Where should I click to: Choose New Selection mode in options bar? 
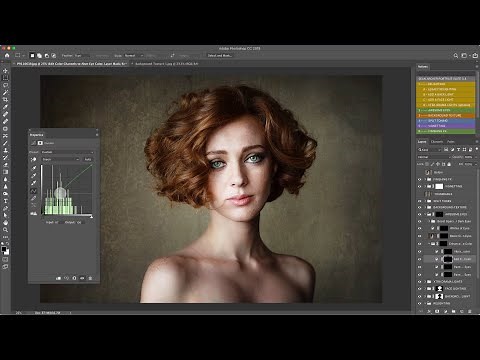point(32,56)
